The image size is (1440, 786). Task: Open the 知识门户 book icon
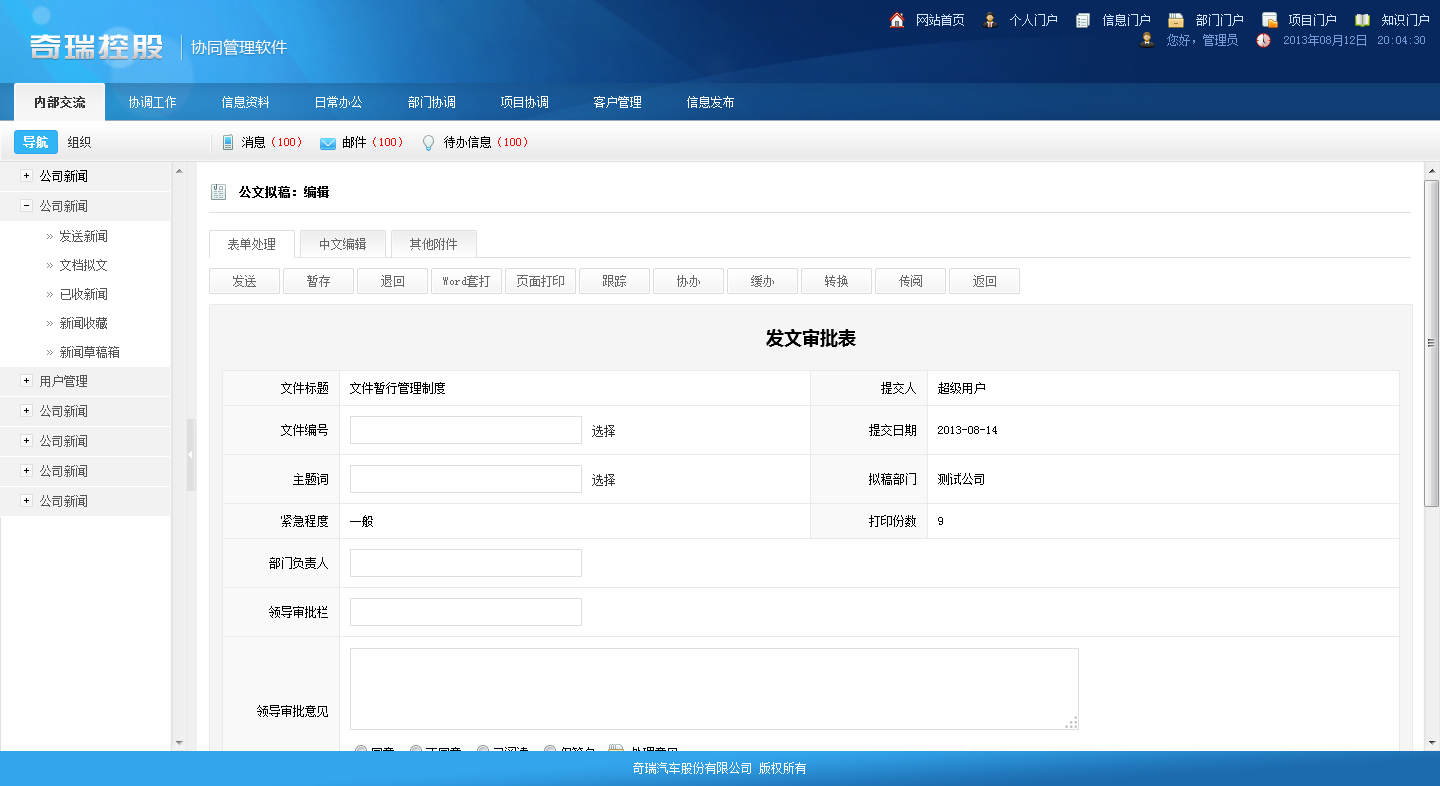pos(1362,20)
